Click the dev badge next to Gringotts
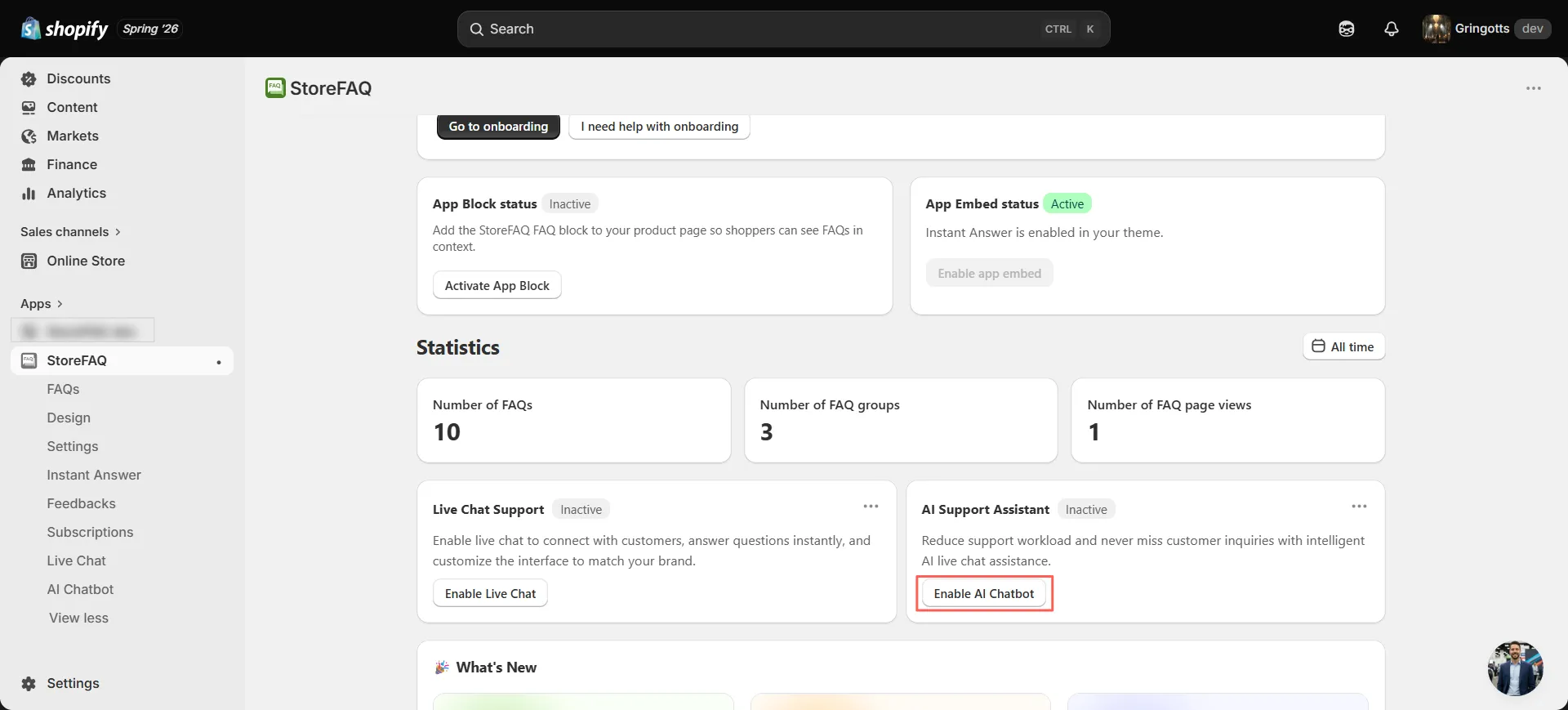Image resolution: width=1568 pixels, height=710 pixels. click(x=1532, y=29)
